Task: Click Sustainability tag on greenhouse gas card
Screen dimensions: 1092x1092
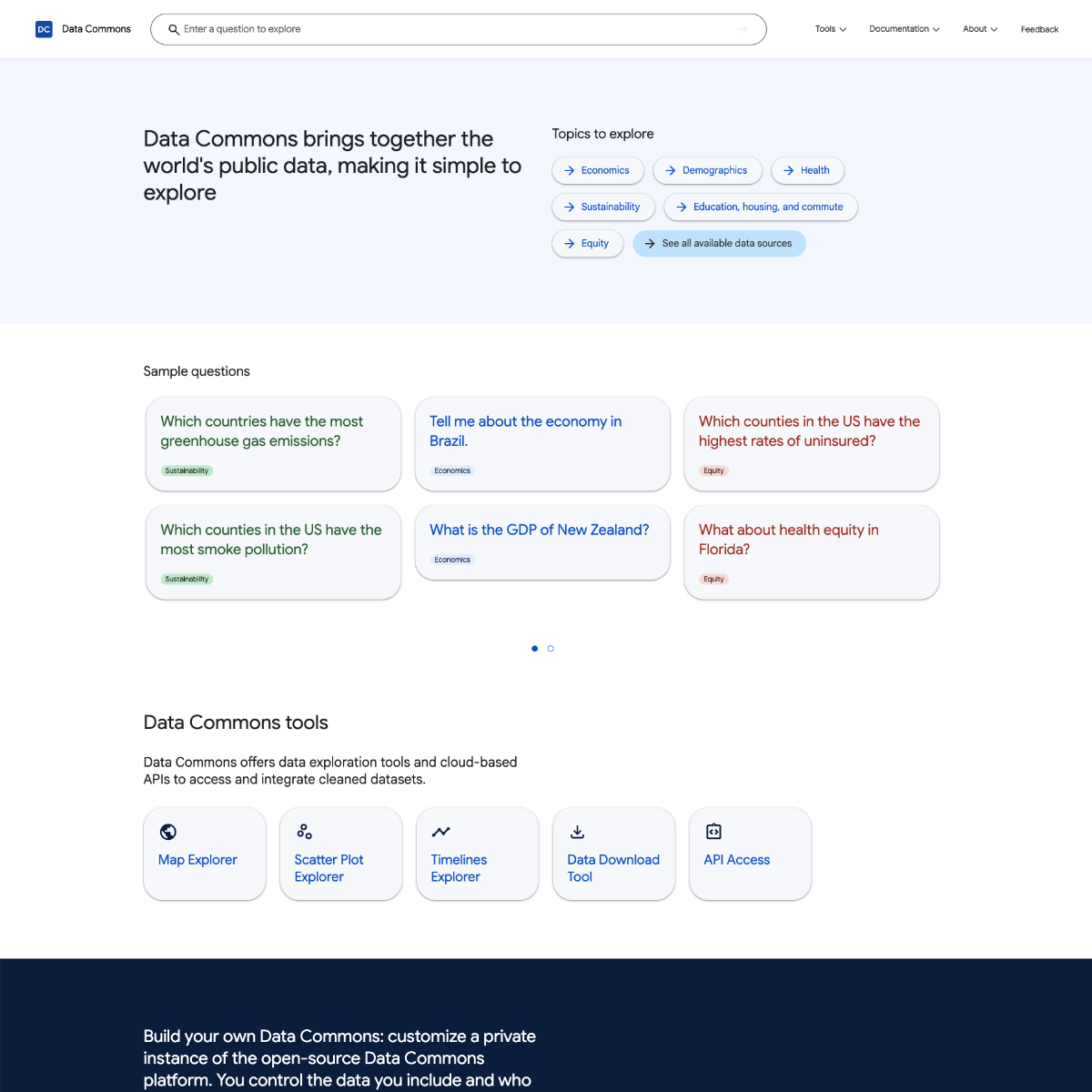Action: [x=187, y=470]
